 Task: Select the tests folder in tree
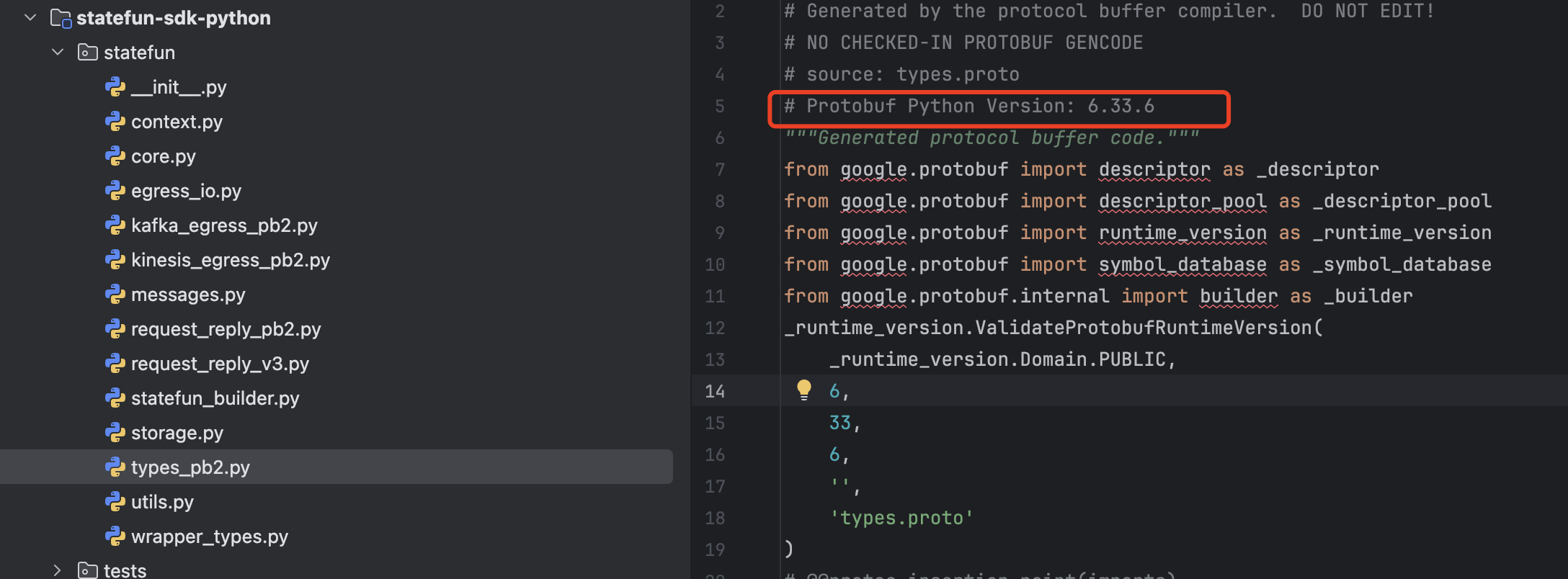(125, 570)
